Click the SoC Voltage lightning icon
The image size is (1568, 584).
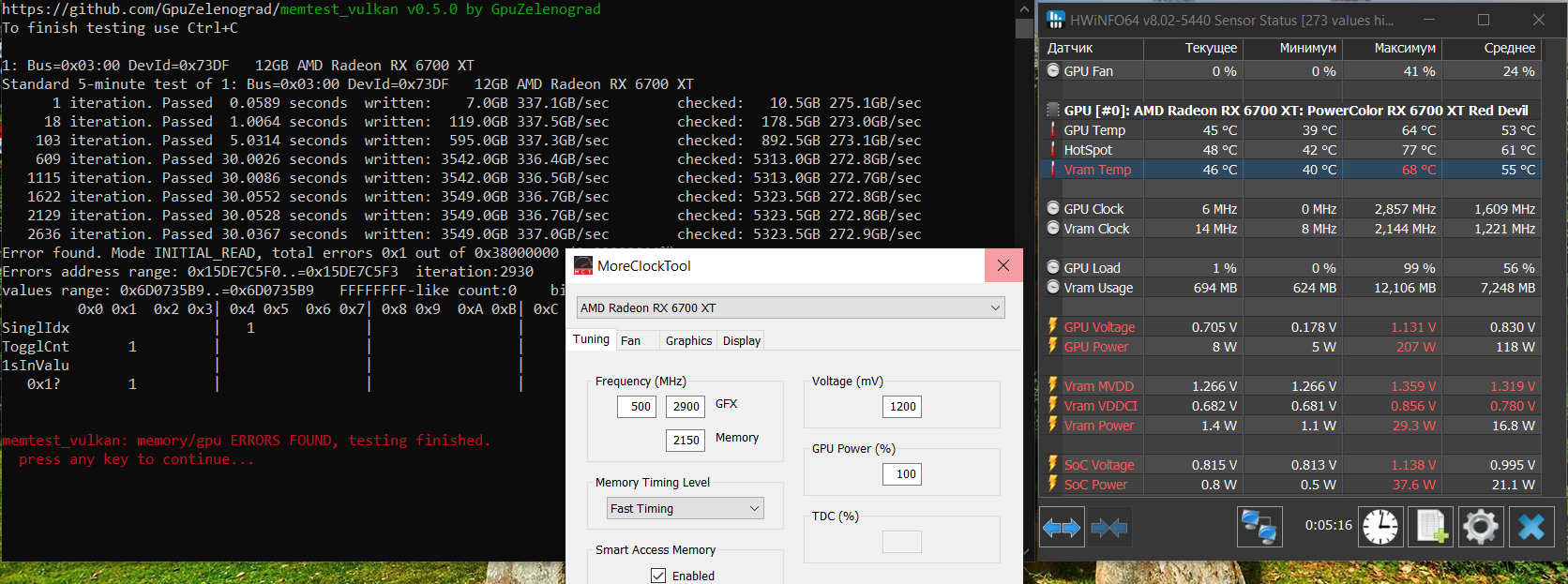tap(1053, 465)
